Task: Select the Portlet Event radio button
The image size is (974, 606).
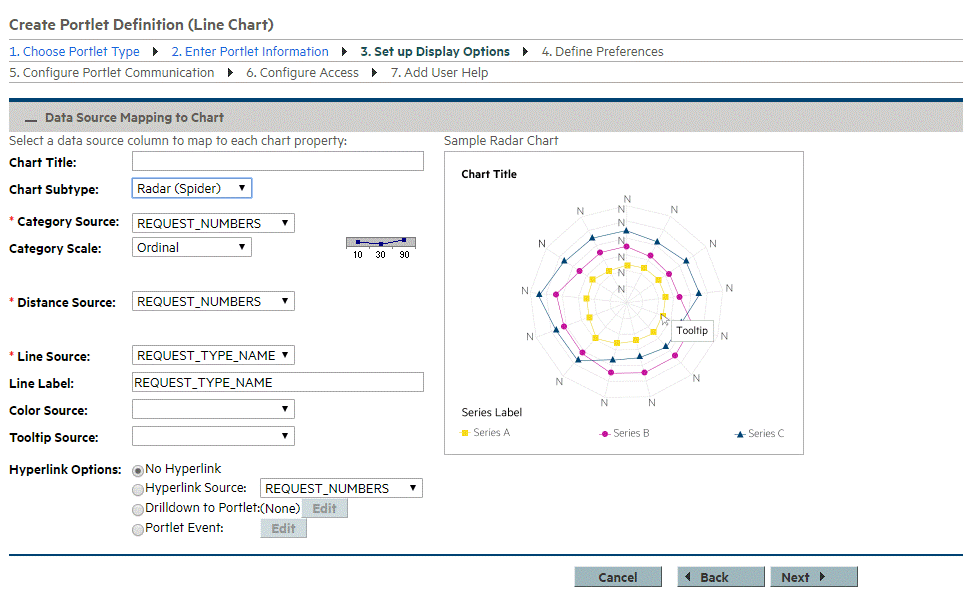Action: [x=136, y=529]
